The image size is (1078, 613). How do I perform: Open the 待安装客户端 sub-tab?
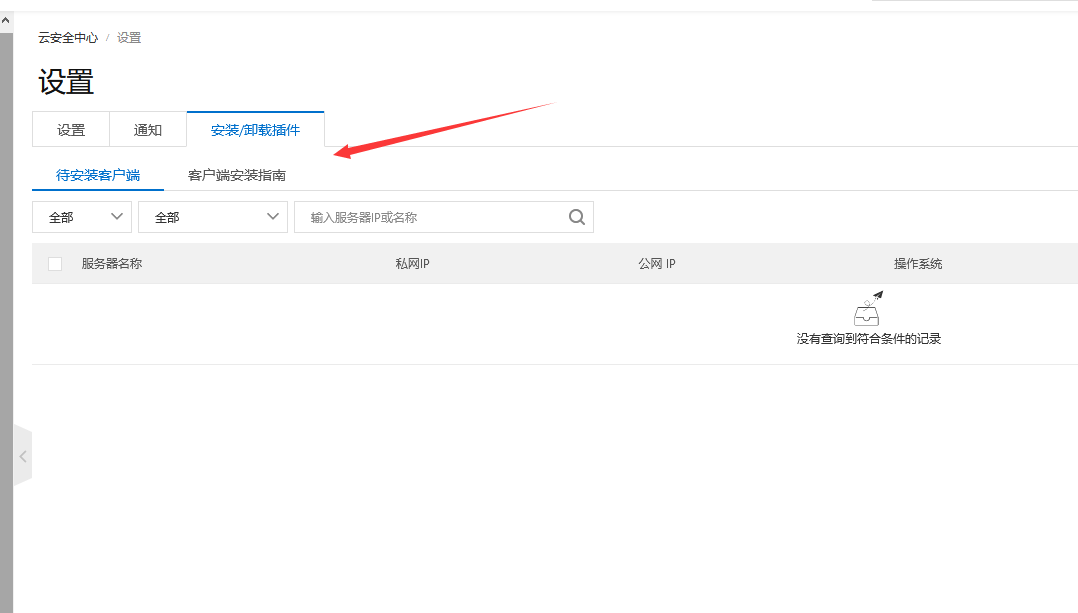pos(98,175)
